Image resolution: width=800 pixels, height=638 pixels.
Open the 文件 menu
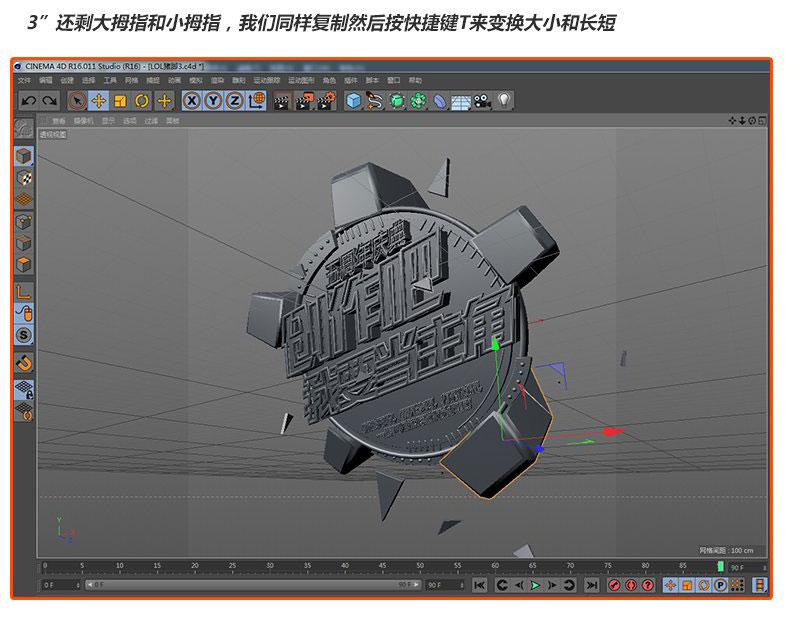[24, 80]
